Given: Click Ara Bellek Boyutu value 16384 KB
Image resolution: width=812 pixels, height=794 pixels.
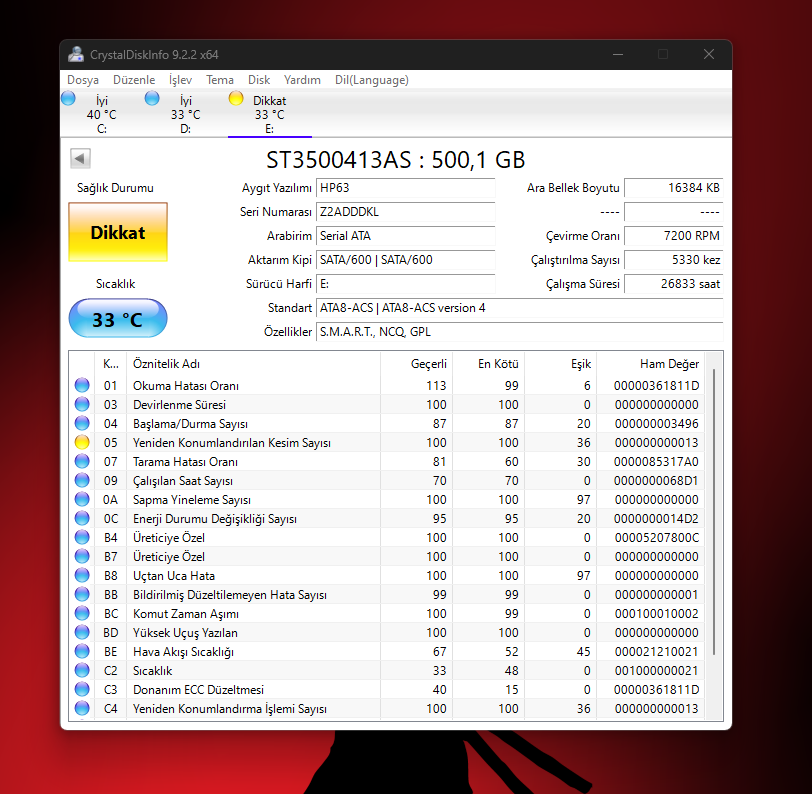Looking at the screenshot, I should tap(674, 188).
